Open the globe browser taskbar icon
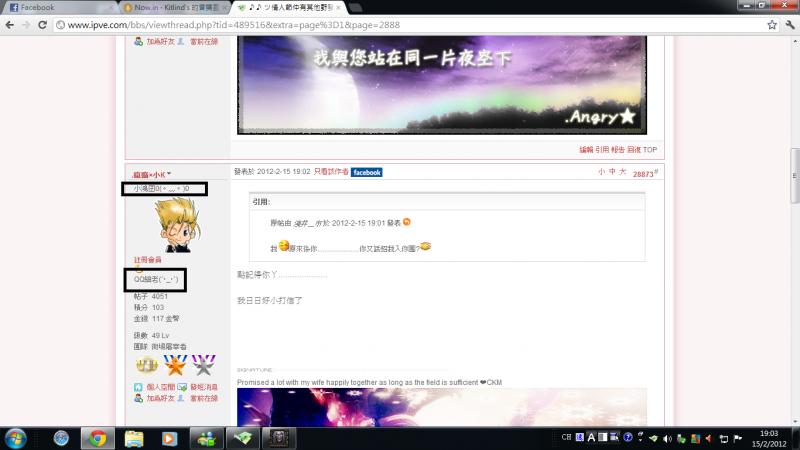Viewport: 800px width, 450px height. coord(61,438)
